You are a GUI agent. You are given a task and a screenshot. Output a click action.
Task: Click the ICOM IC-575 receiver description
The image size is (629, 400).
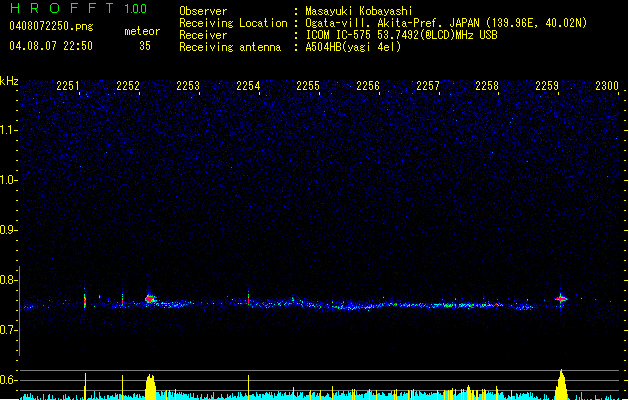click(401, 35)
